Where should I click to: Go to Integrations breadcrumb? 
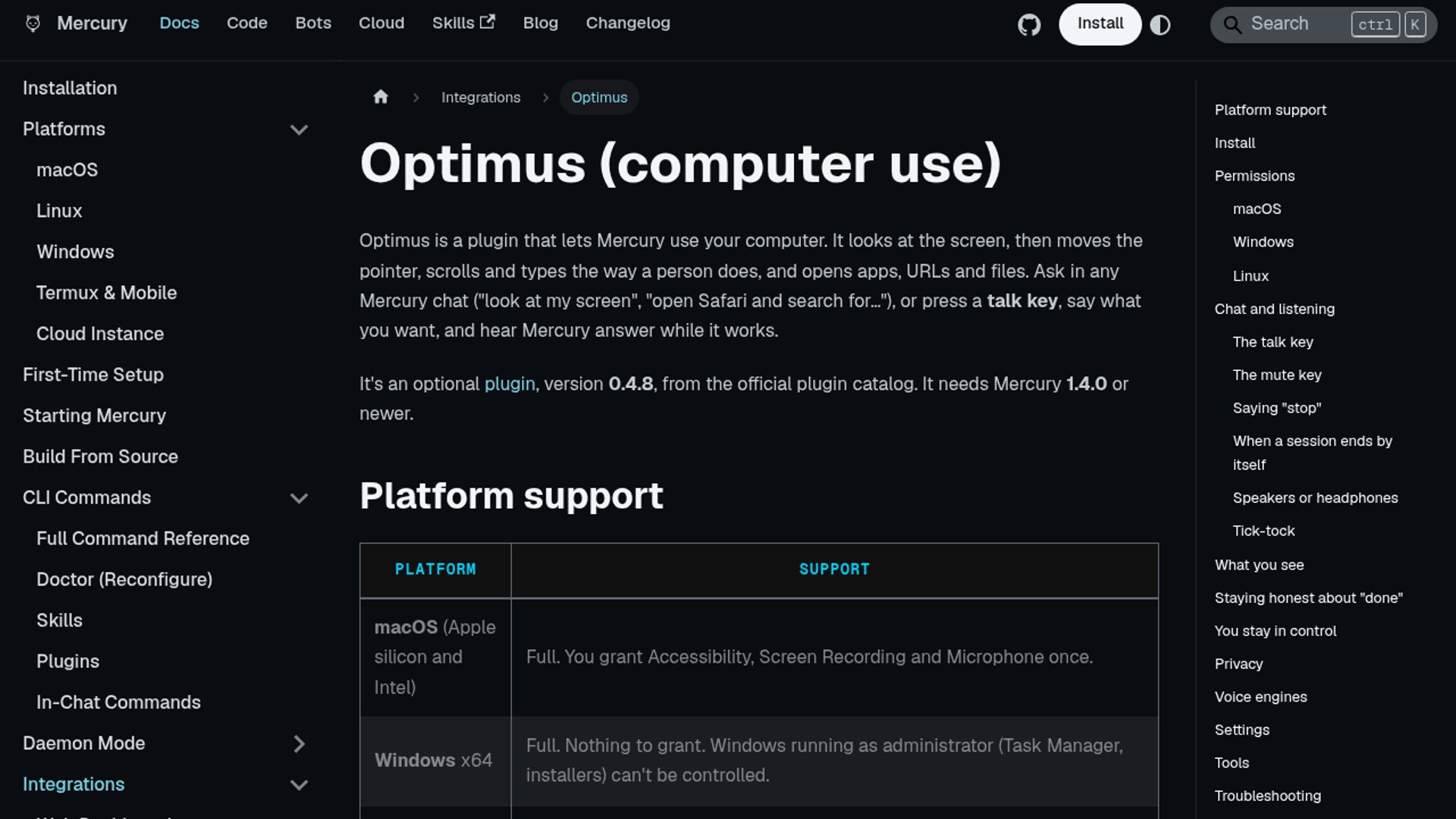(481, 97)
